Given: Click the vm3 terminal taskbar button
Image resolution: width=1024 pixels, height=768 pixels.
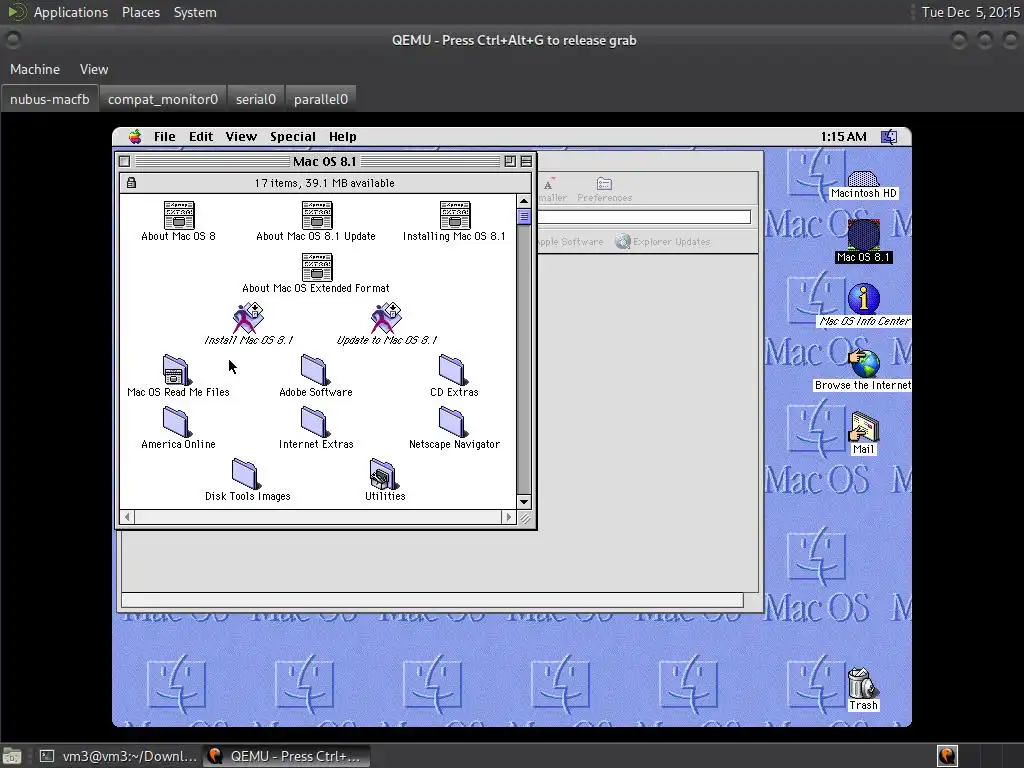Looking at the screenshot, I should click(118, 756).
